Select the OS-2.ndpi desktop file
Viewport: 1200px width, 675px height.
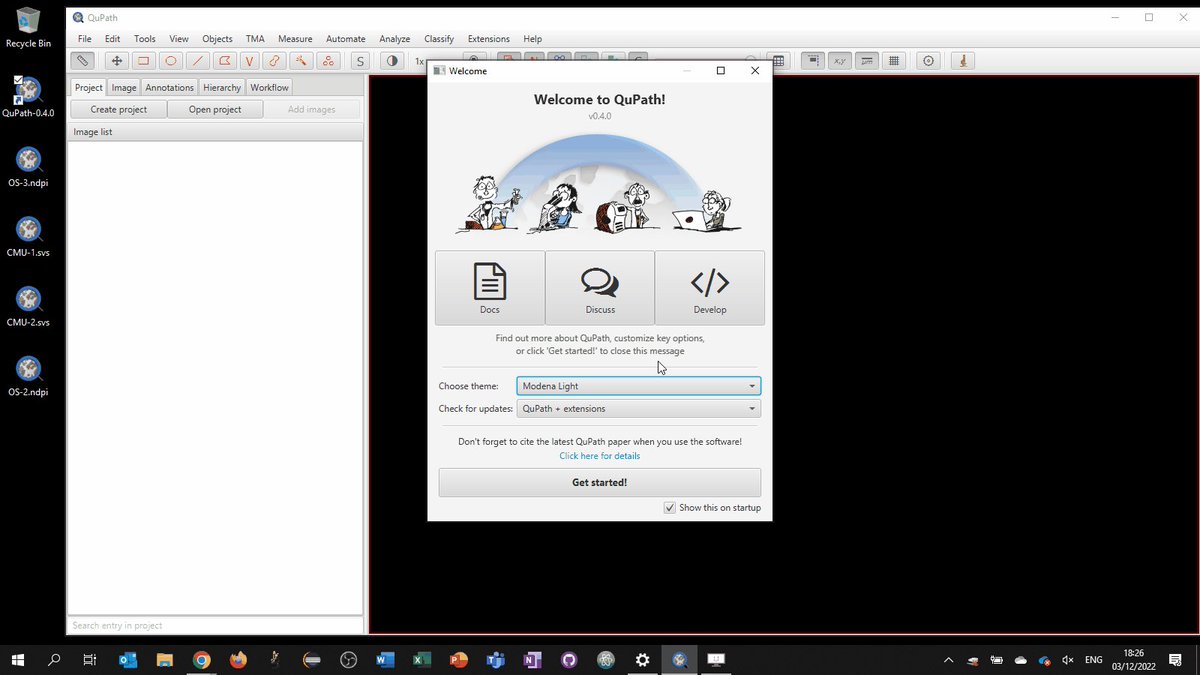click(29, 377)
